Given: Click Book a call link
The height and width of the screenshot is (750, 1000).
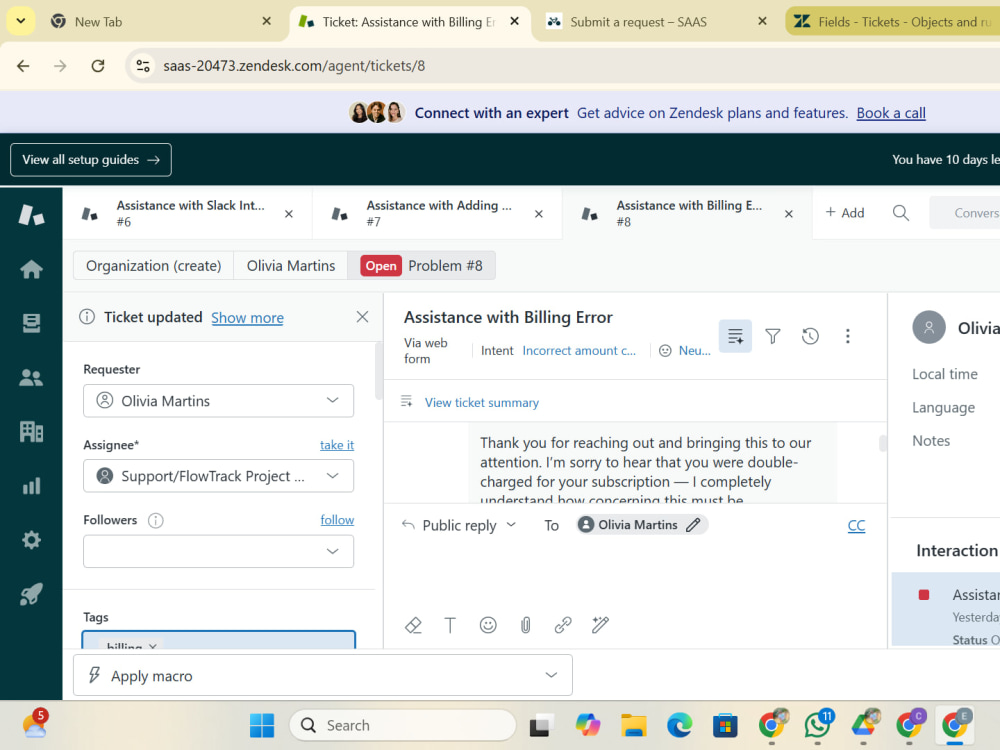Looking at the screenshot, I should pos(891,113).
